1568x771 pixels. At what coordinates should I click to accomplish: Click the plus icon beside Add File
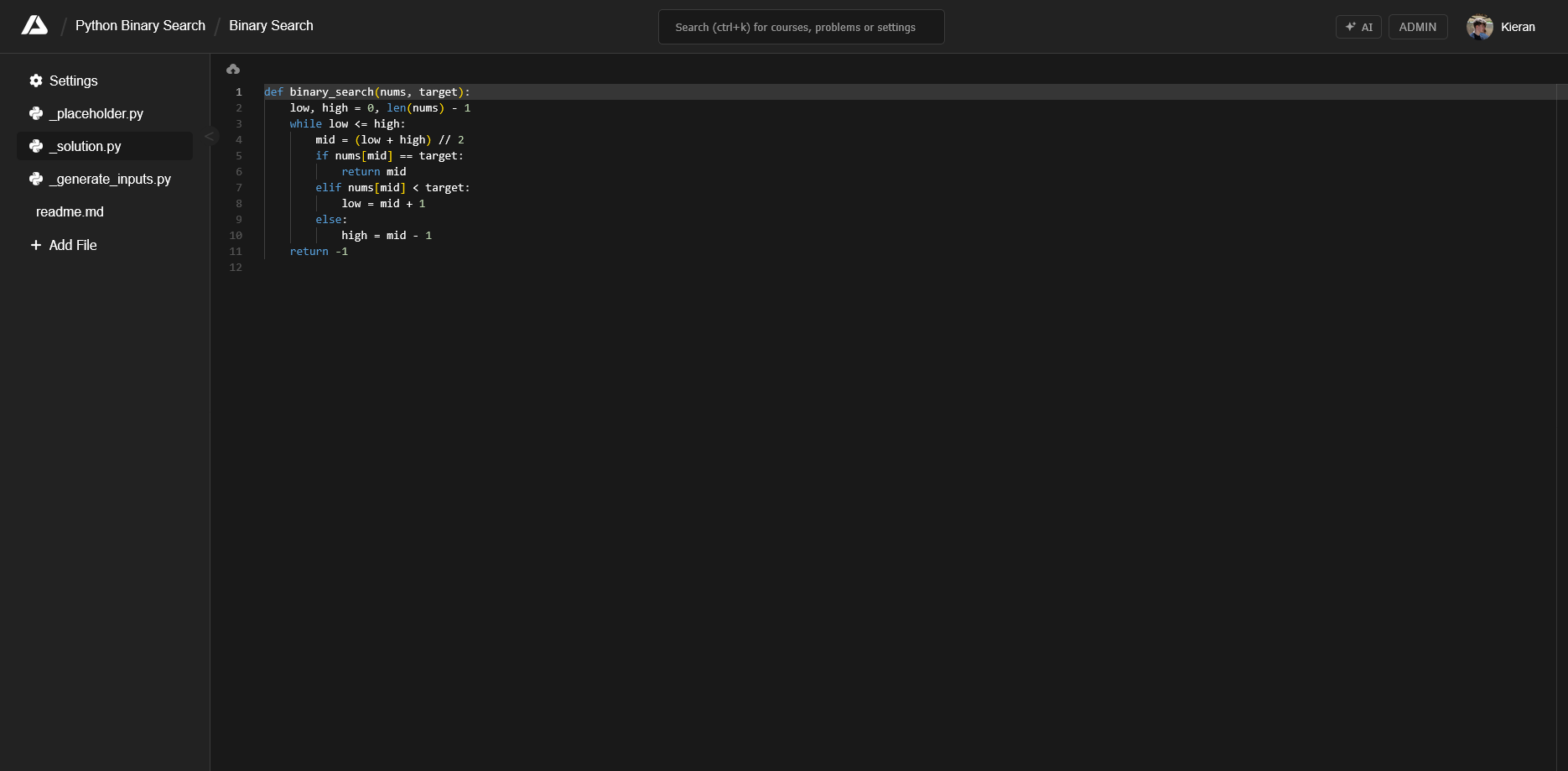pyautogui.click(x=36, y=245)
